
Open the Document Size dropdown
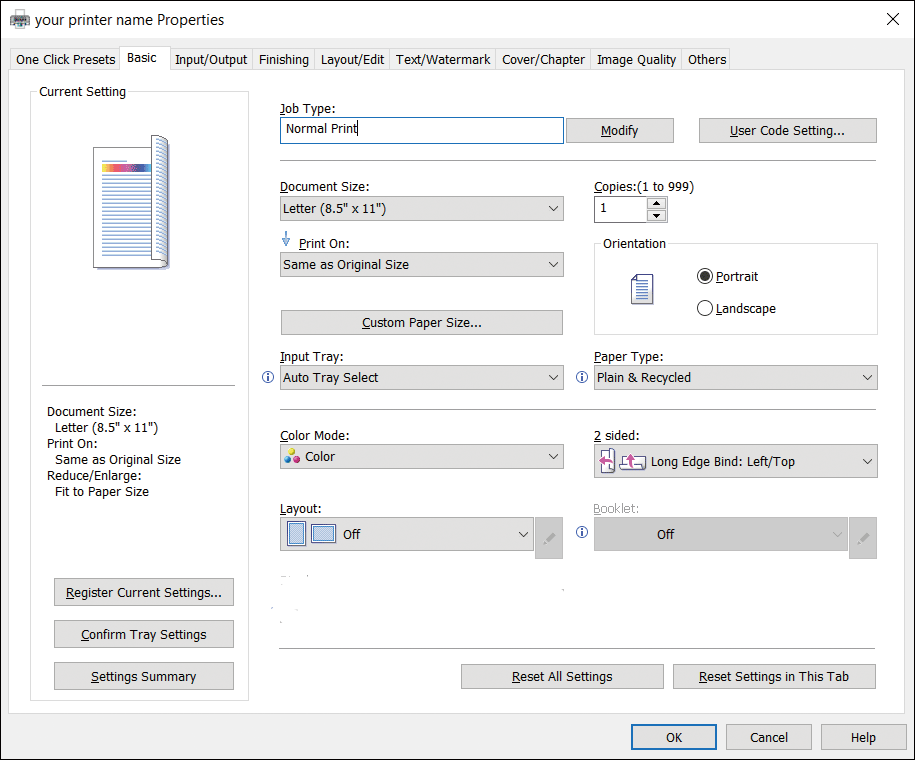[421, 209]
